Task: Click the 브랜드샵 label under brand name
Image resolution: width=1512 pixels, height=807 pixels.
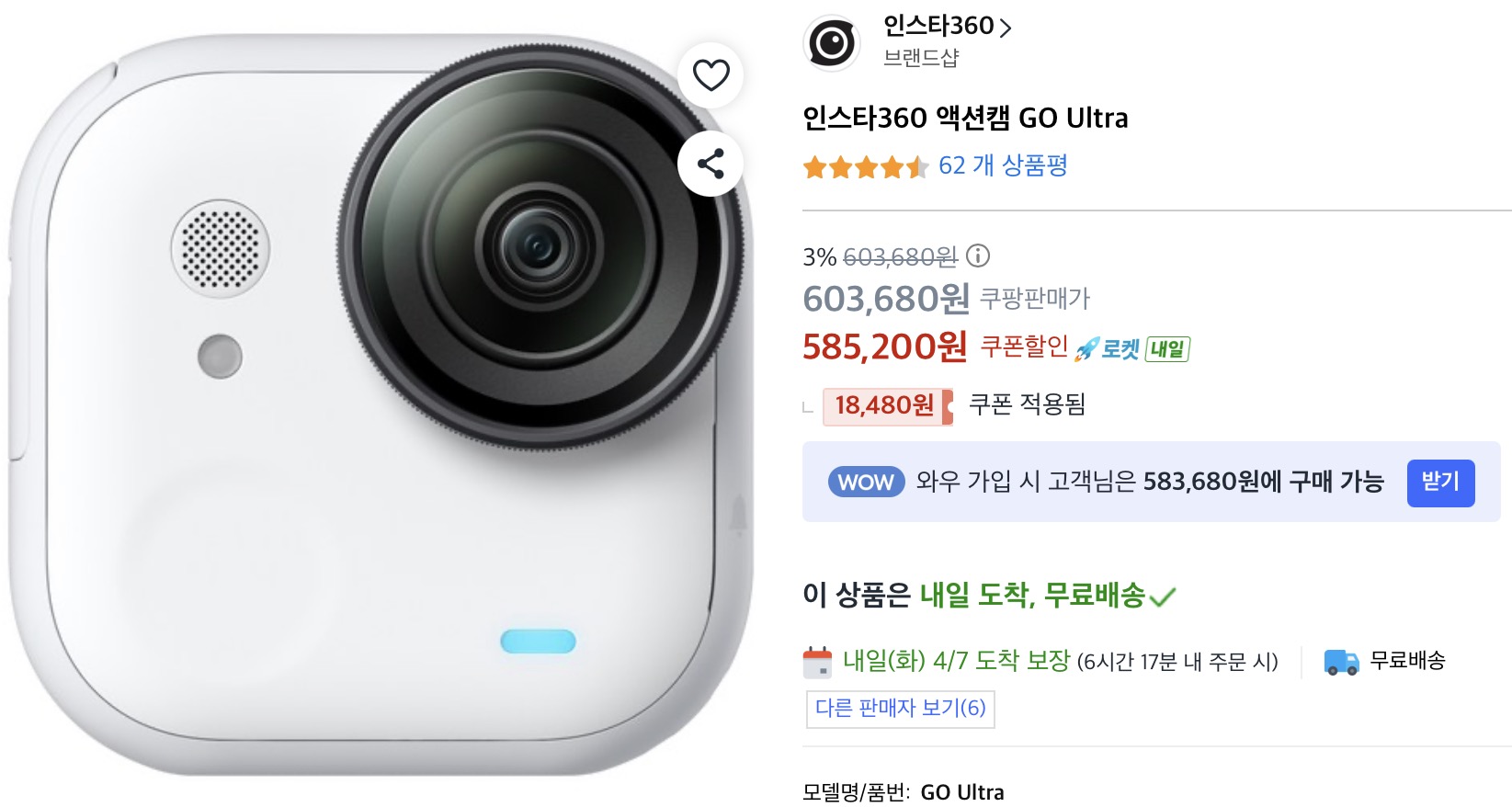Action: [921, 58]
